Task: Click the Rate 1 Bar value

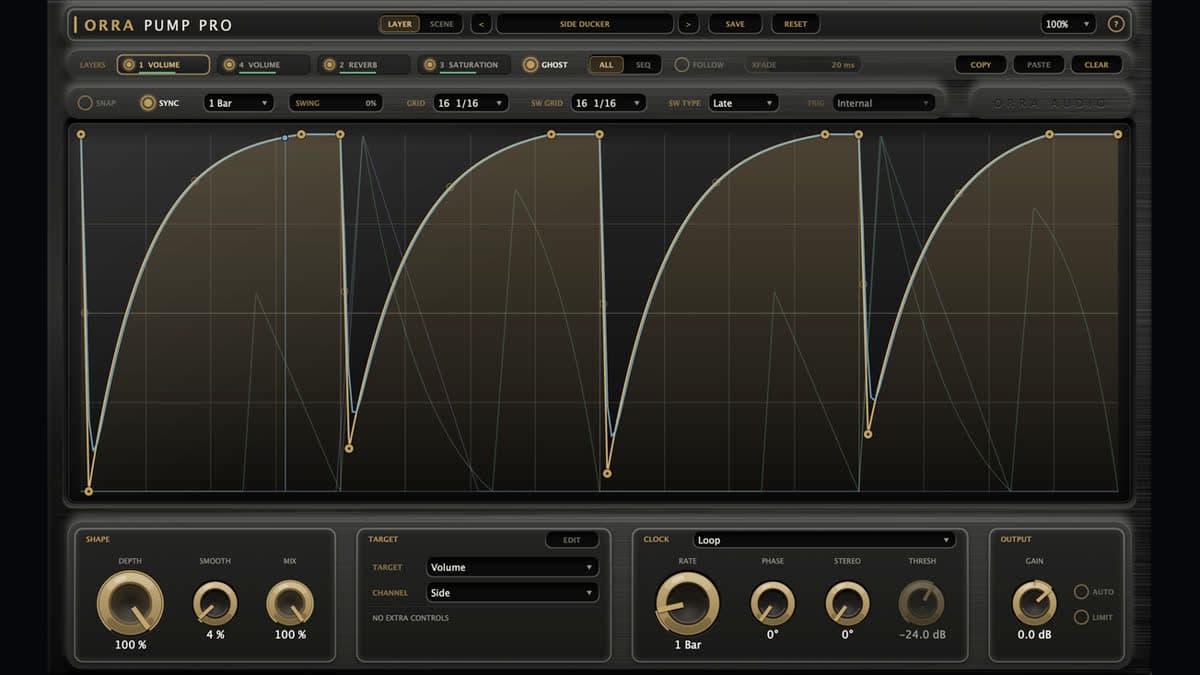Action: pos(687,645)
